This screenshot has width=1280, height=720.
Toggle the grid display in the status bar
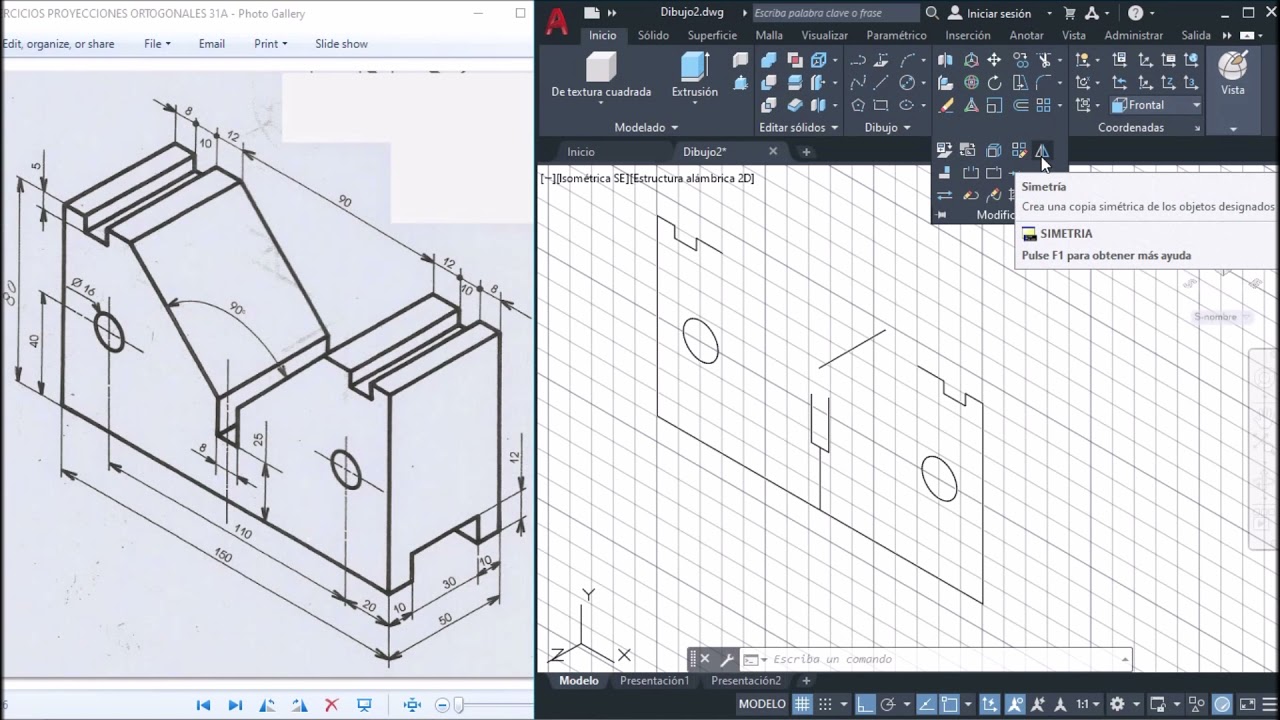(x=802, y=704)
